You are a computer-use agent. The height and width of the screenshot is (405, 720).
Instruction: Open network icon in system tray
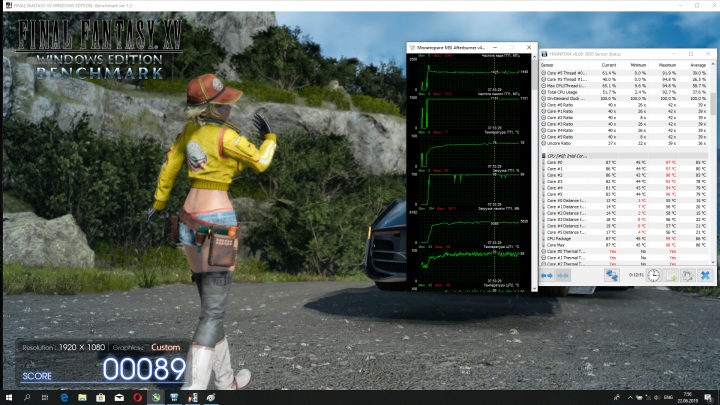pyautogui.click(x=648, y=398)
